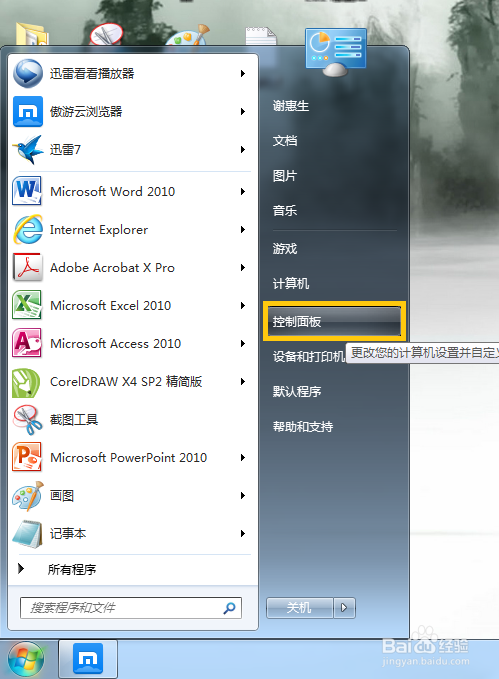Open 音乐 library
The image size is (499, 679).
pyautogui.click(x=285, y=211)
